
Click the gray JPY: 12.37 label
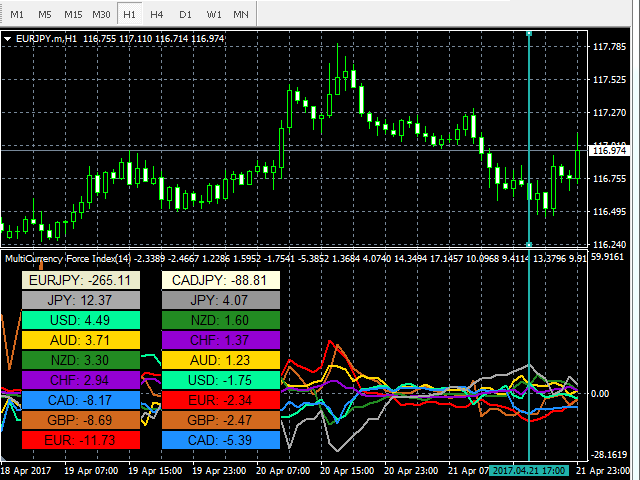click(x=81, y=300)
